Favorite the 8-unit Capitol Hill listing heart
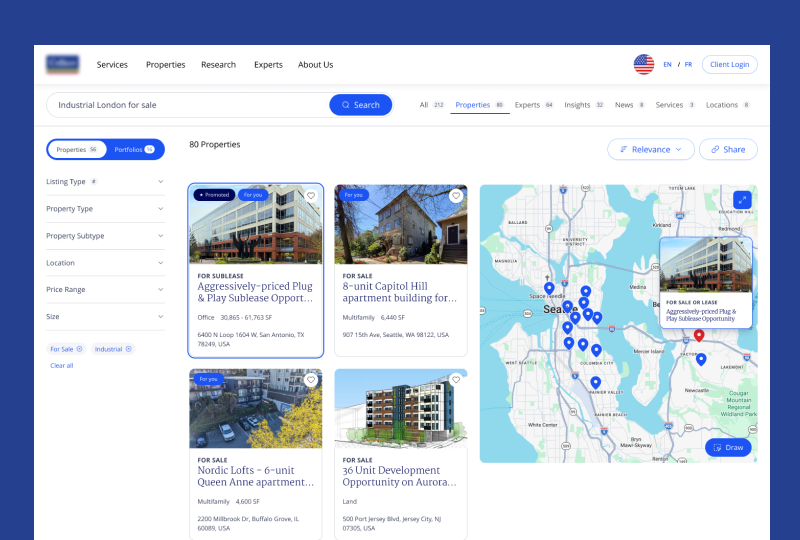800x540 pixels. 456,195
